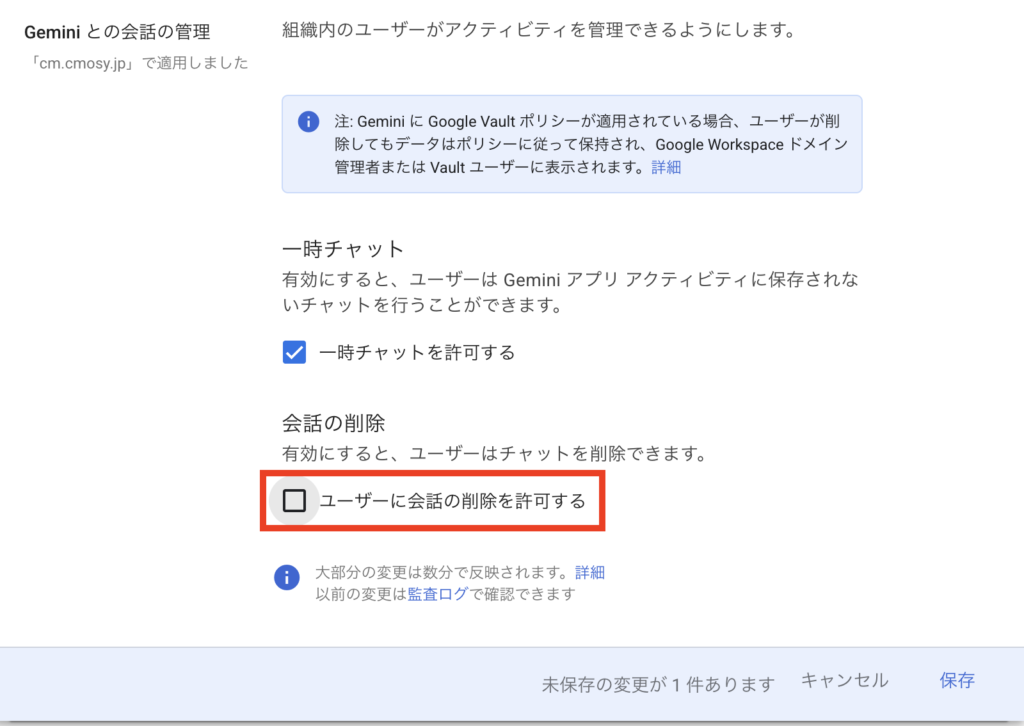Click the info icon beside 大部分の変更 text
Screen dimensions: 1024x726
(287, 577)
